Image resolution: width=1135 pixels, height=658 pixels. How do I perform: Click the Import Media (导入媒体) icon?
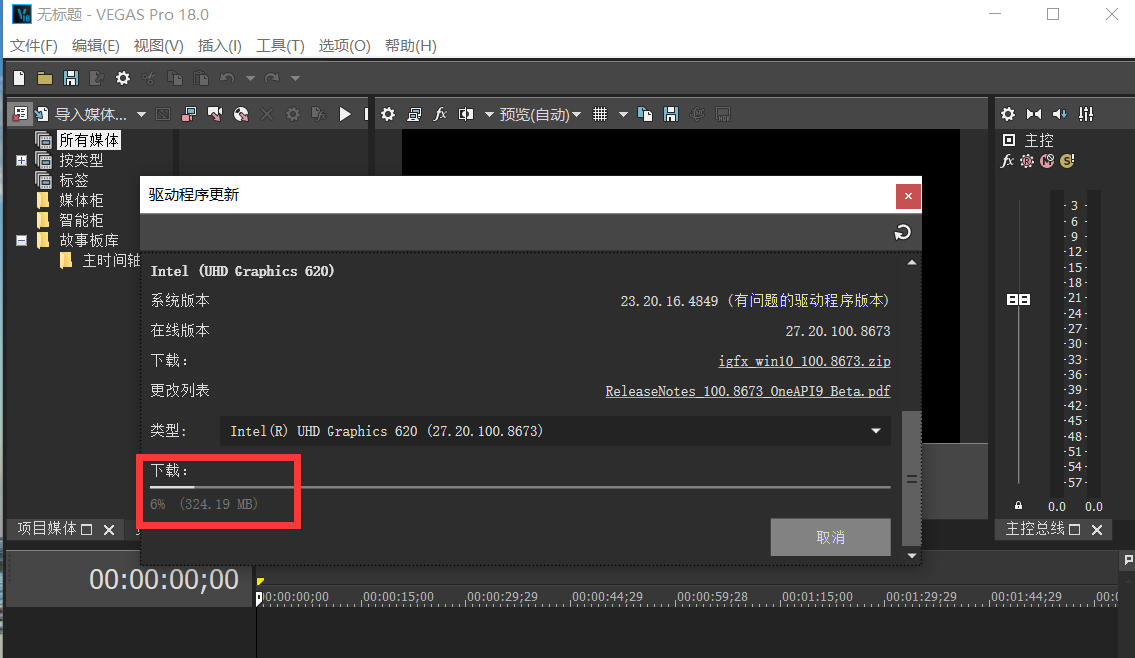pos(42,114)
